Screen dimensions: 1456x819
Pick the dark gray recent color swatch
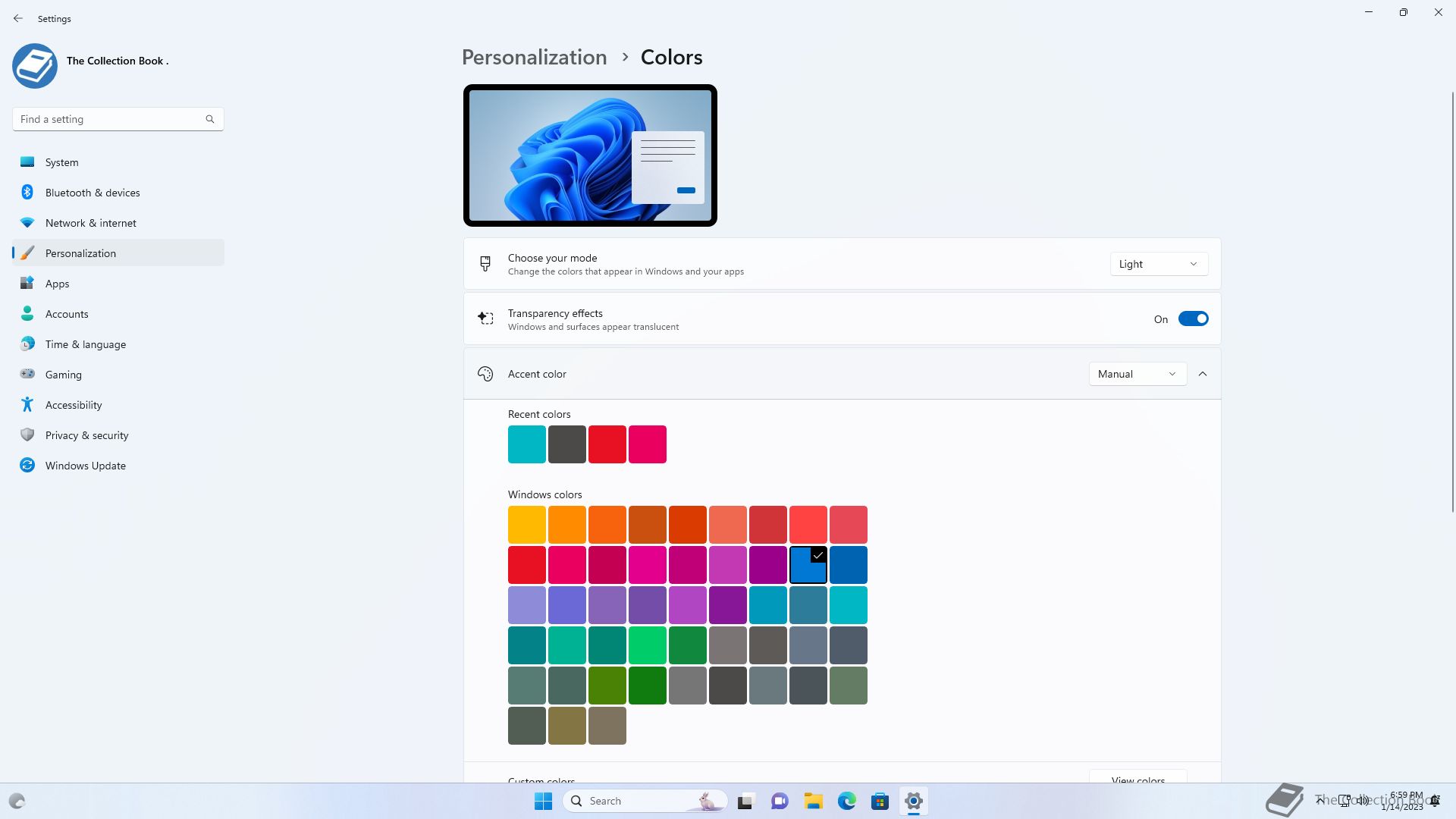coord(567,444)
